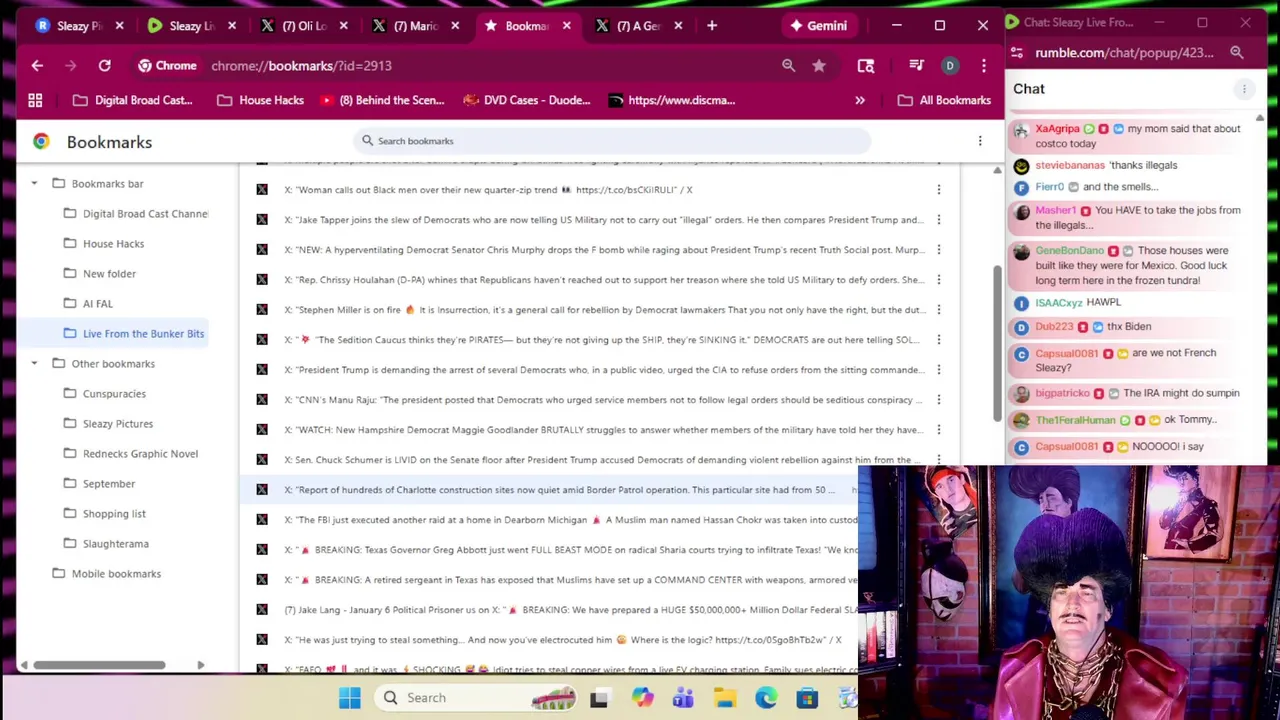The height and width of the screenshot is (720, 1280).
Task: Open Windows Start button
Action: (x=349, y=698)
